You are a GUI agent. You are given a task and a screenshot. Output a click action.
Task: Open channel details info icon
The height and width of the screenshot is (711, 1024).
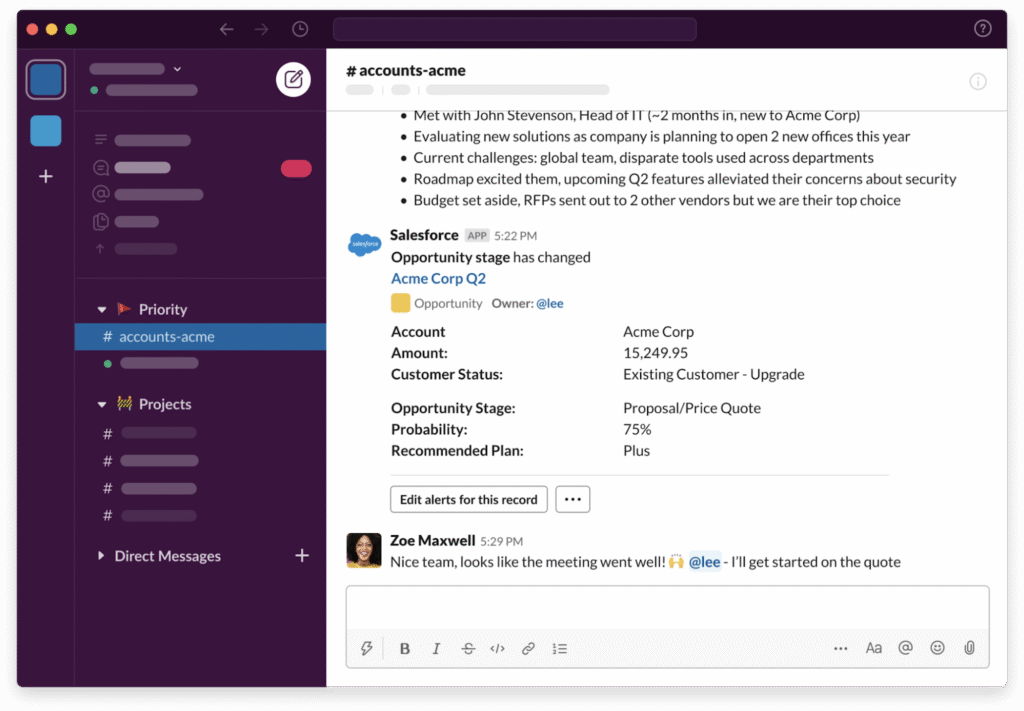click(978, 81)
